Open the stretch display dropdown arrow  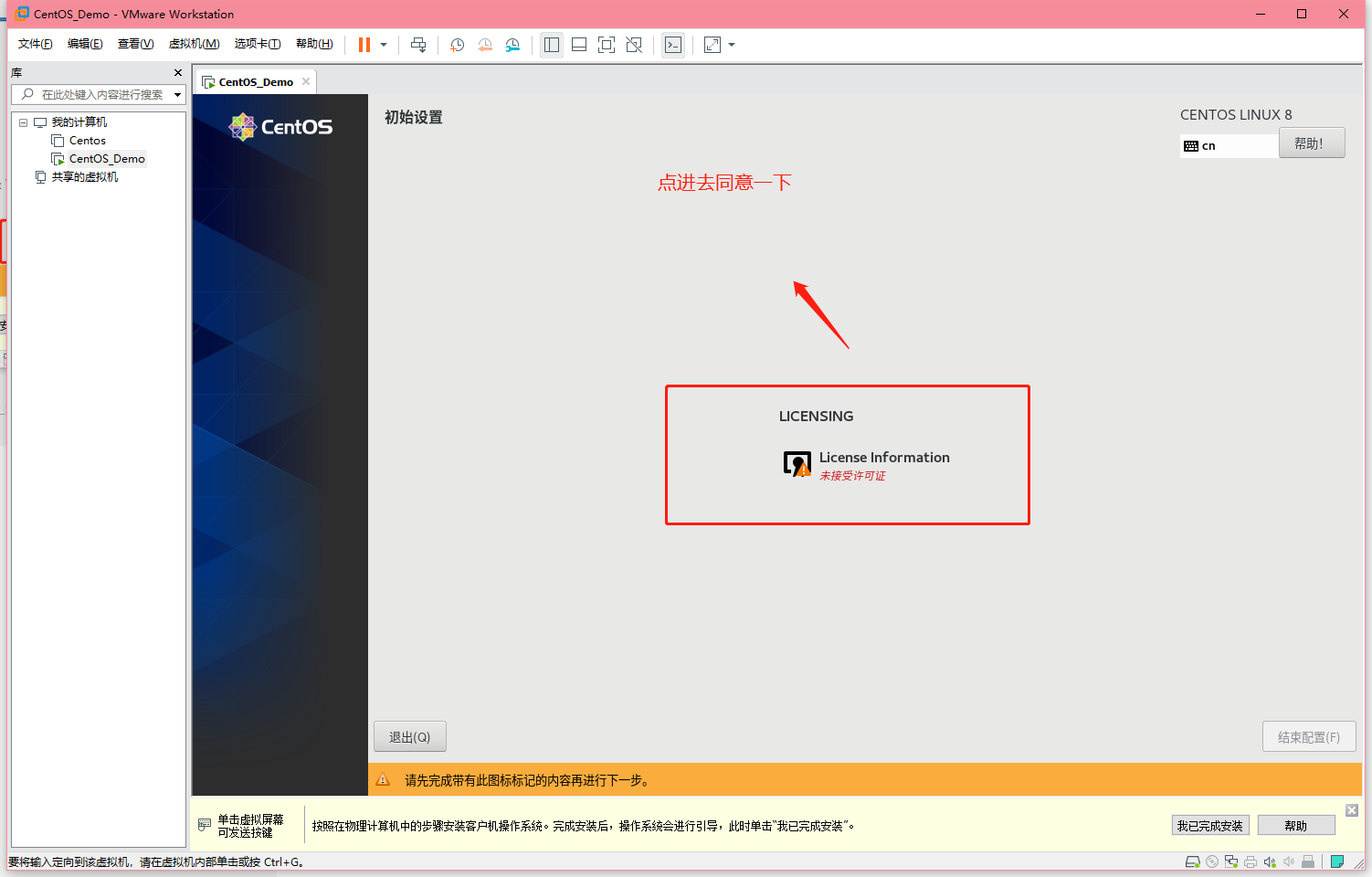coord(732,45)
